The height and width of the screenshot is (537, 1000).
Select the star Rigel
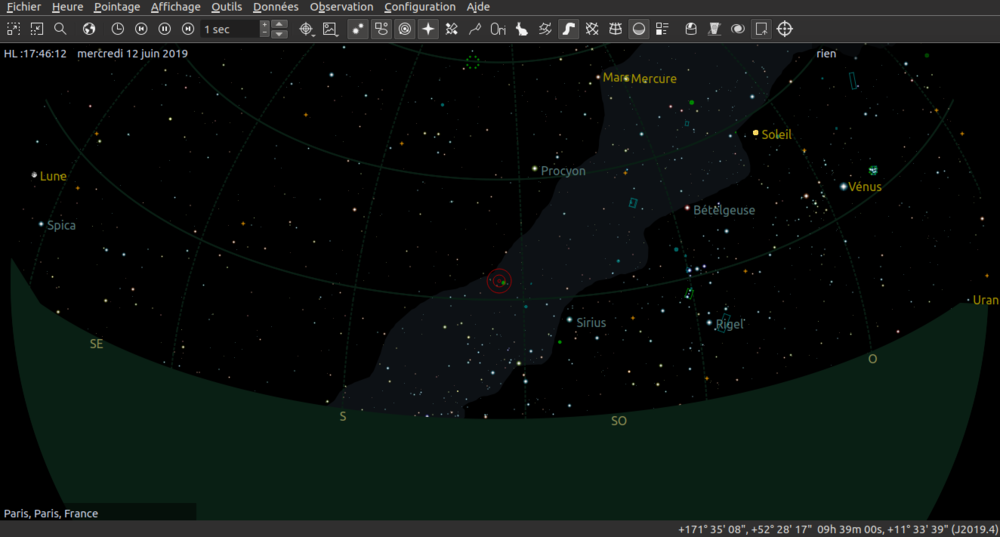coord(709,323)
